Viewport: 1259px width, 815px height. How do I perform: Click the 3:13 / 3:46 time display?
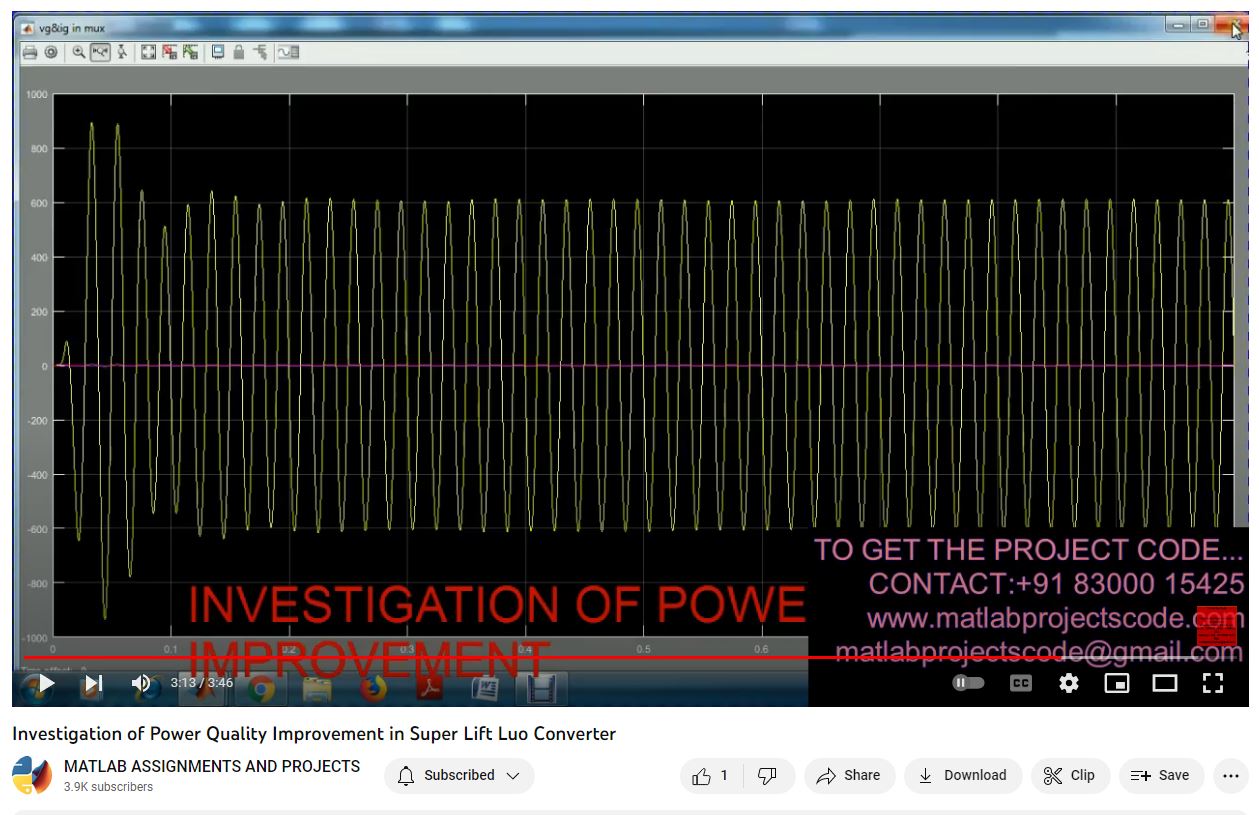pos(201,683)
